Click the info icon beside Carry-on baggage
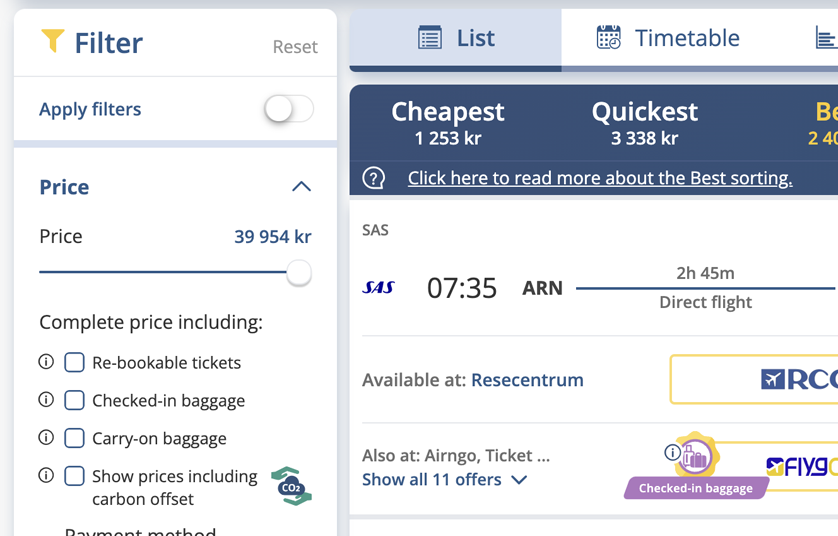 pos(46,438)
